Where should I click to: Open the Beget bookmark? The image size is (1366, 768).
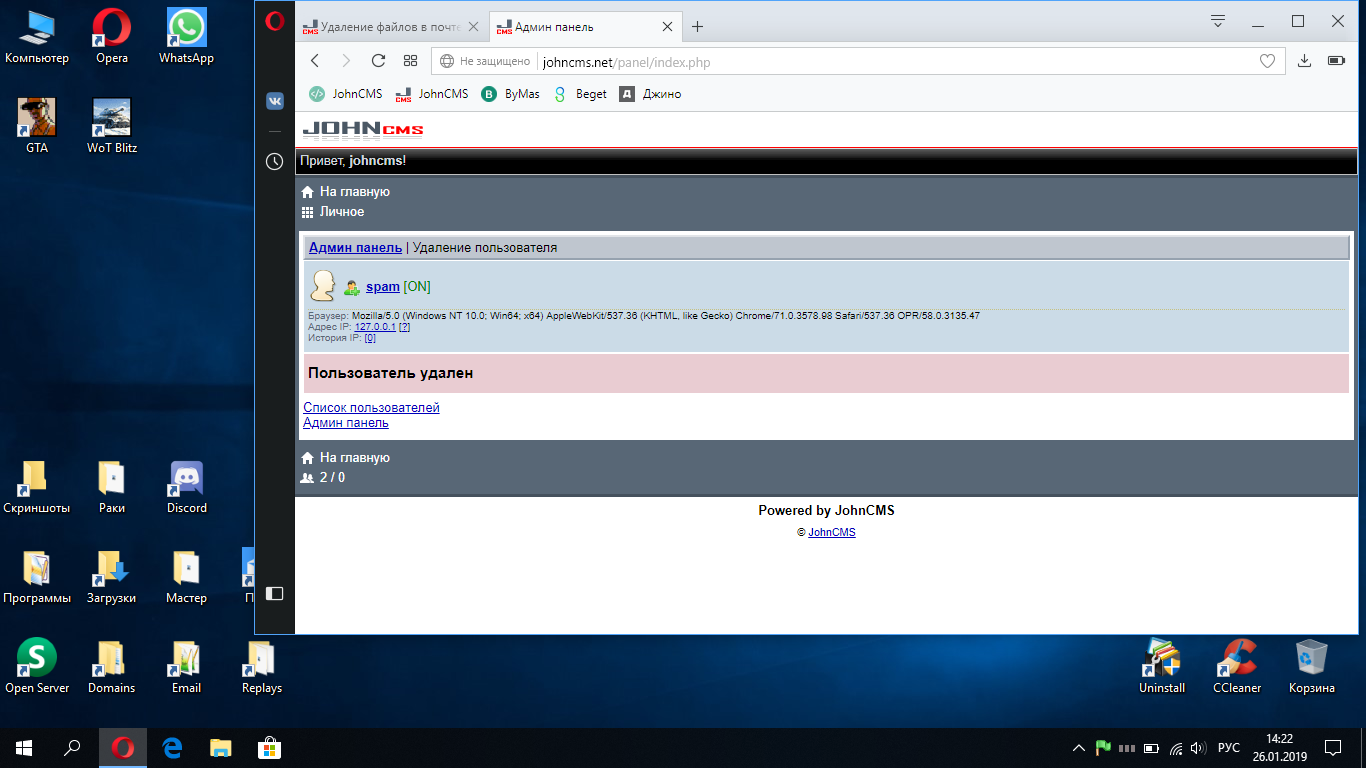[580, 94]
